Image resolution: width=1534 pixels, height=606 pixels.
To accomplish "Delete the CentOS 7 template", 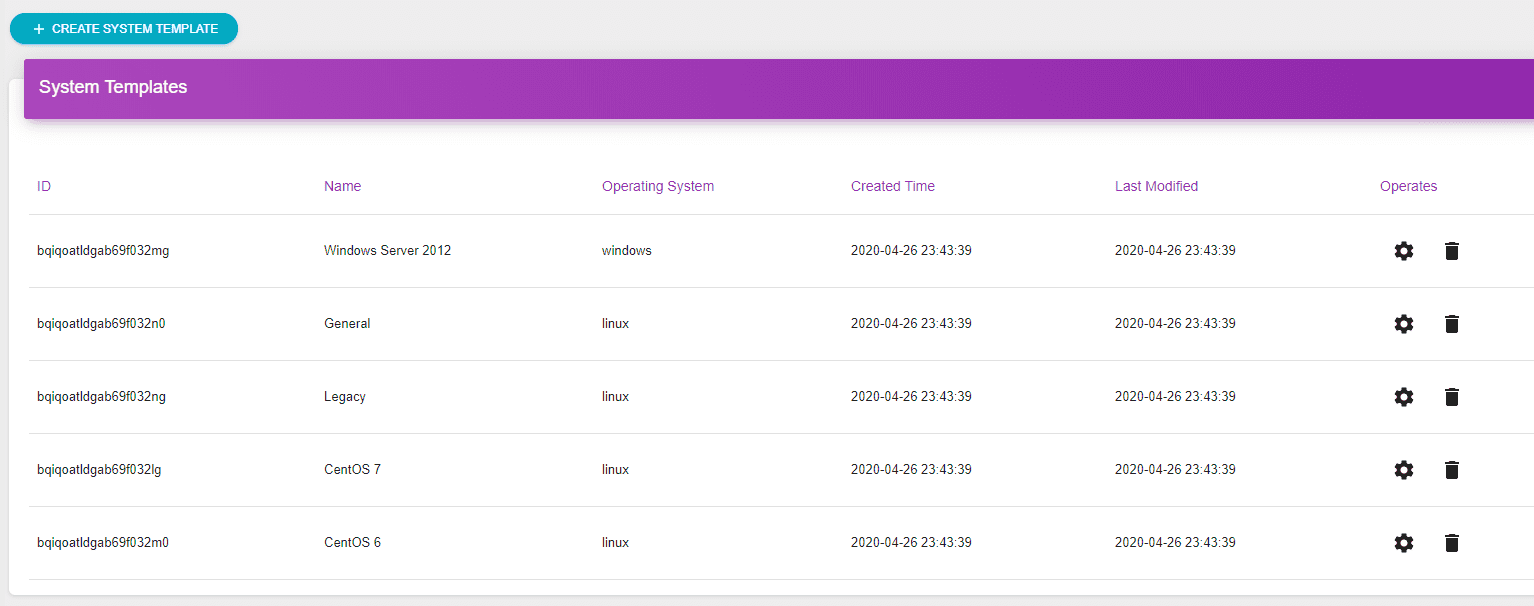I will [x=1452, y=470].
